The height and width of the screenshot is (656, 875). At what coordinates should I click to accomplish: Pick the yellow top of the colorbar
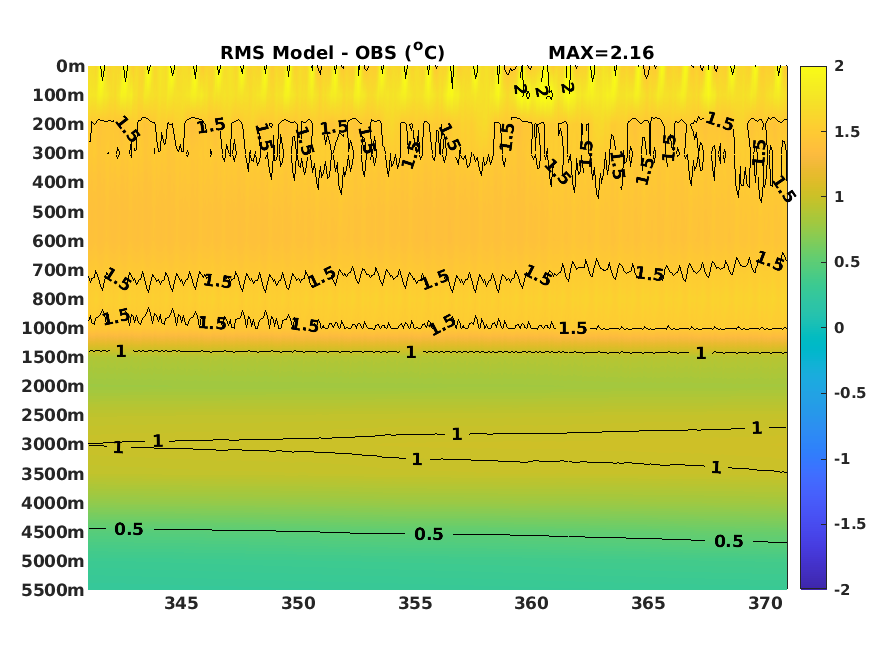(x=813, y=73)
